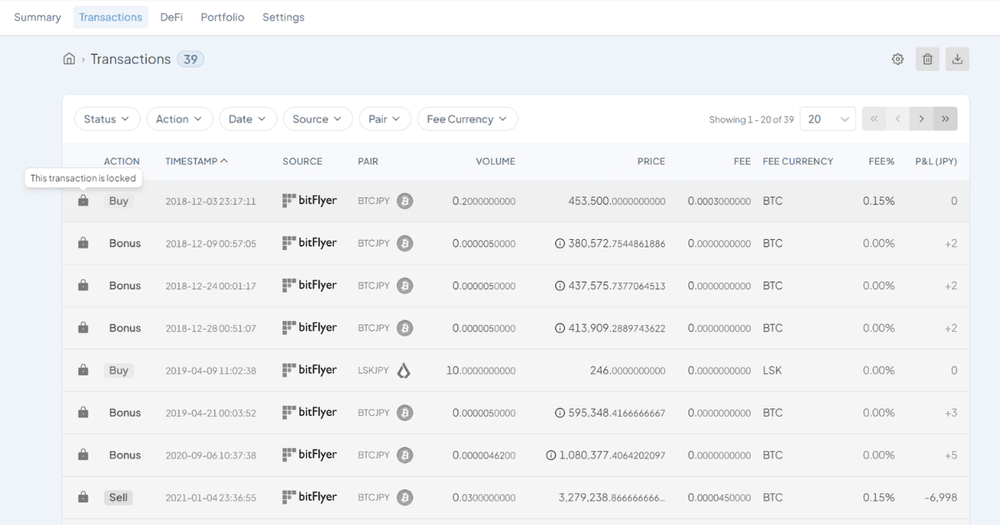Click Bitcoin coin icon in 2018-12-03 row

pos(404,201)
